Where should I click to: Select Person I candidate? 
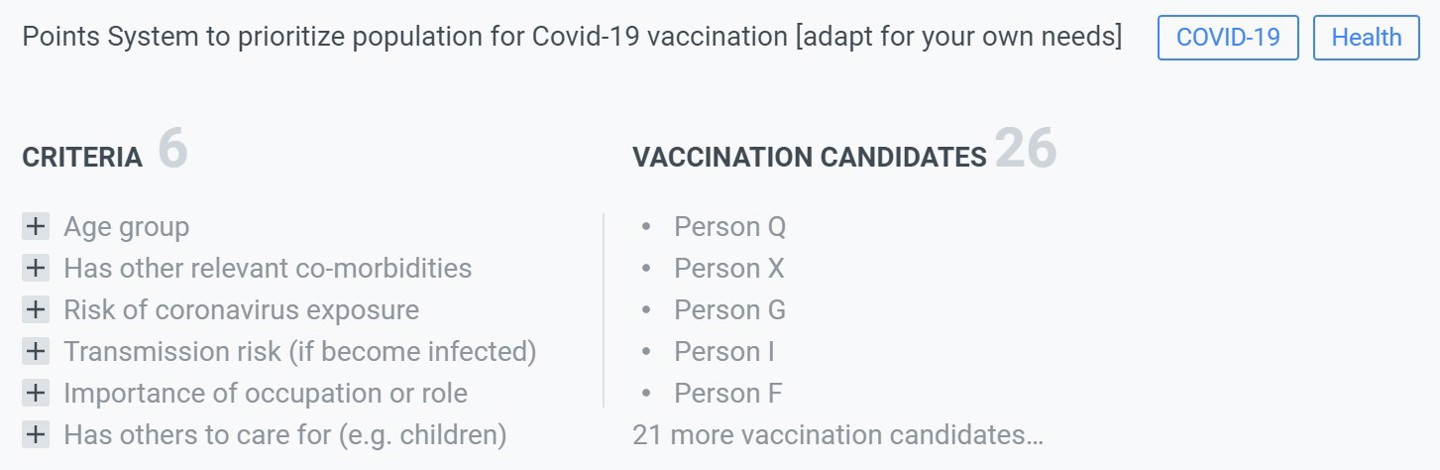(x=724, y=352)
